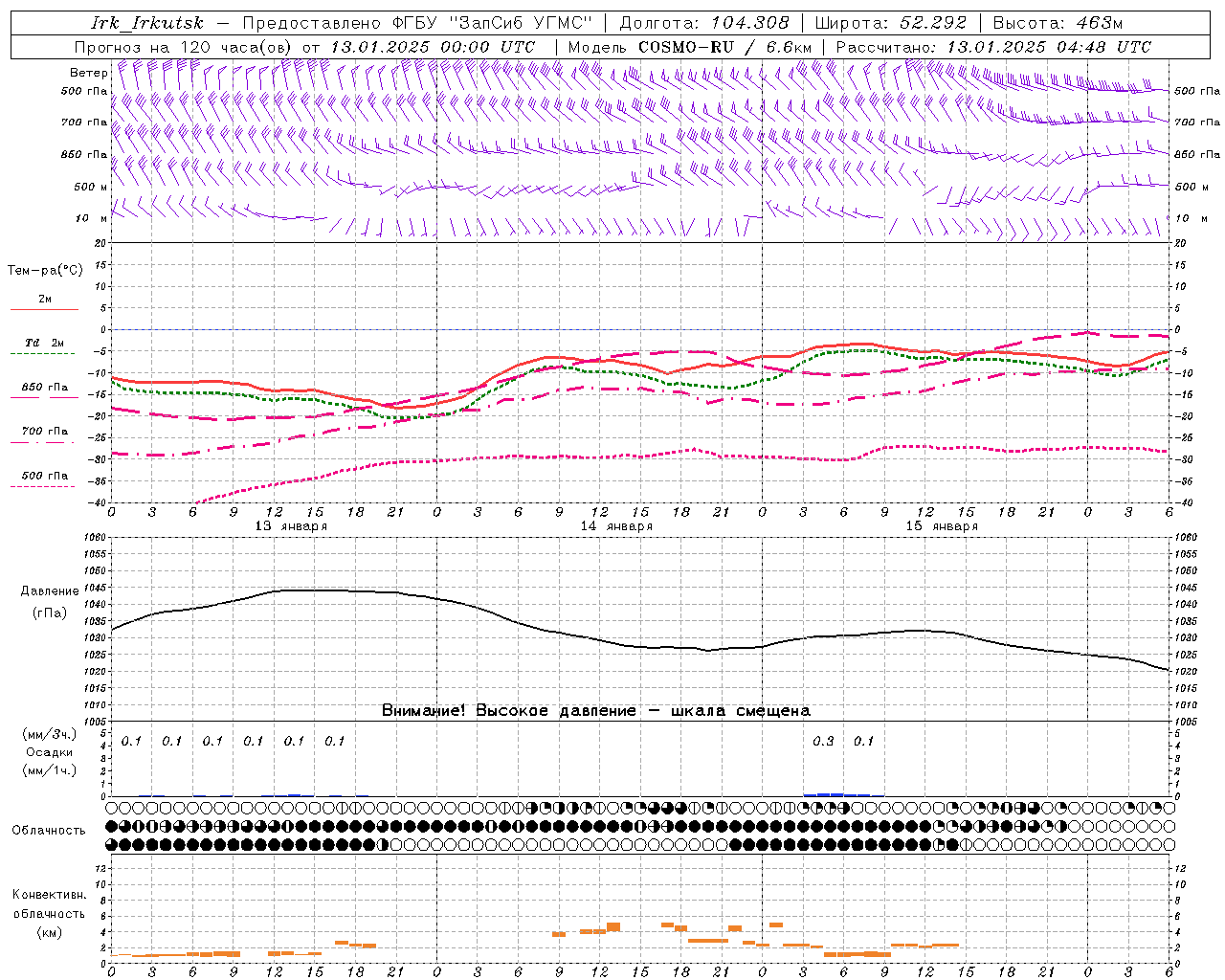The image size is (1225, 980).
Task: Select the 'Долгота: 104.308' longitude value
Action: tap(704, 23)
